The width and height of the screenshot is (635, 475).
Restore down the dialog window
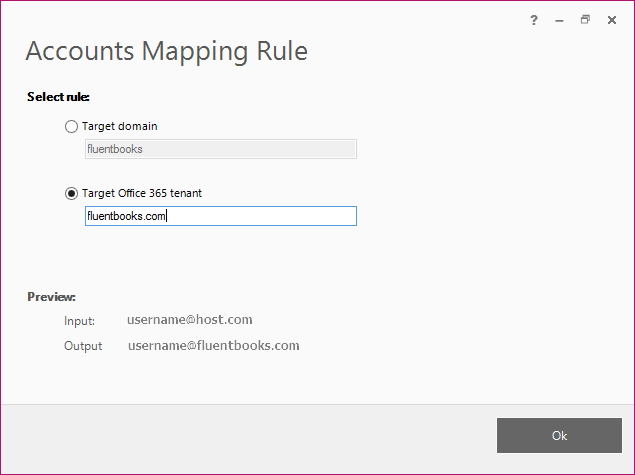[x=585, y=19]
